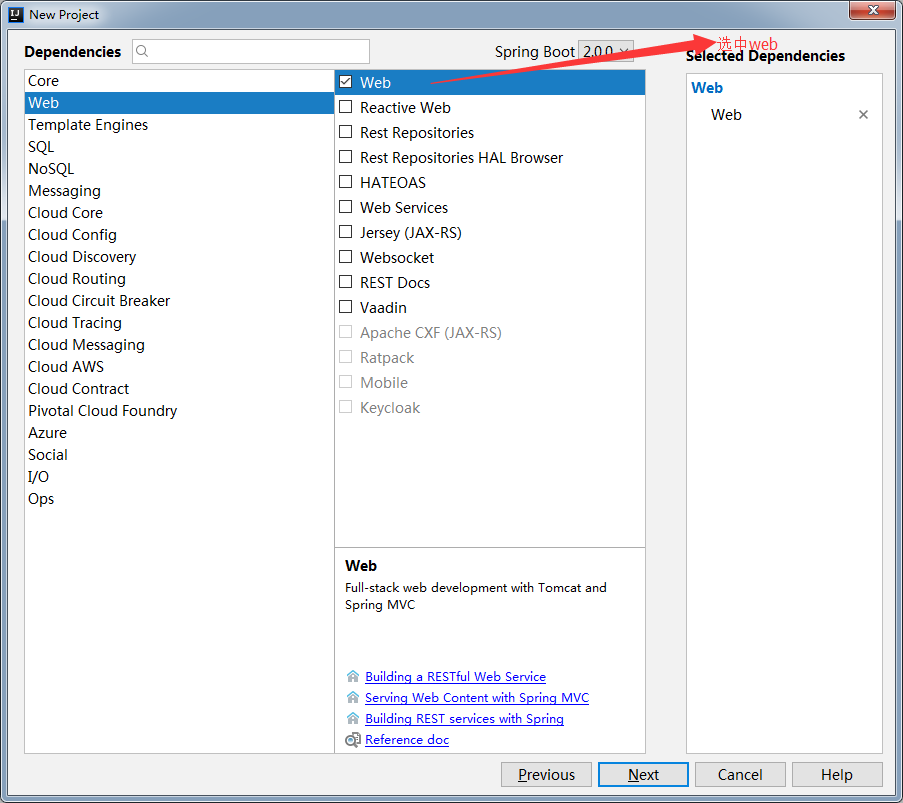903x803 pixels.
Task: Click the IntelliJ logo in the title bar
Action: [16, 14]
